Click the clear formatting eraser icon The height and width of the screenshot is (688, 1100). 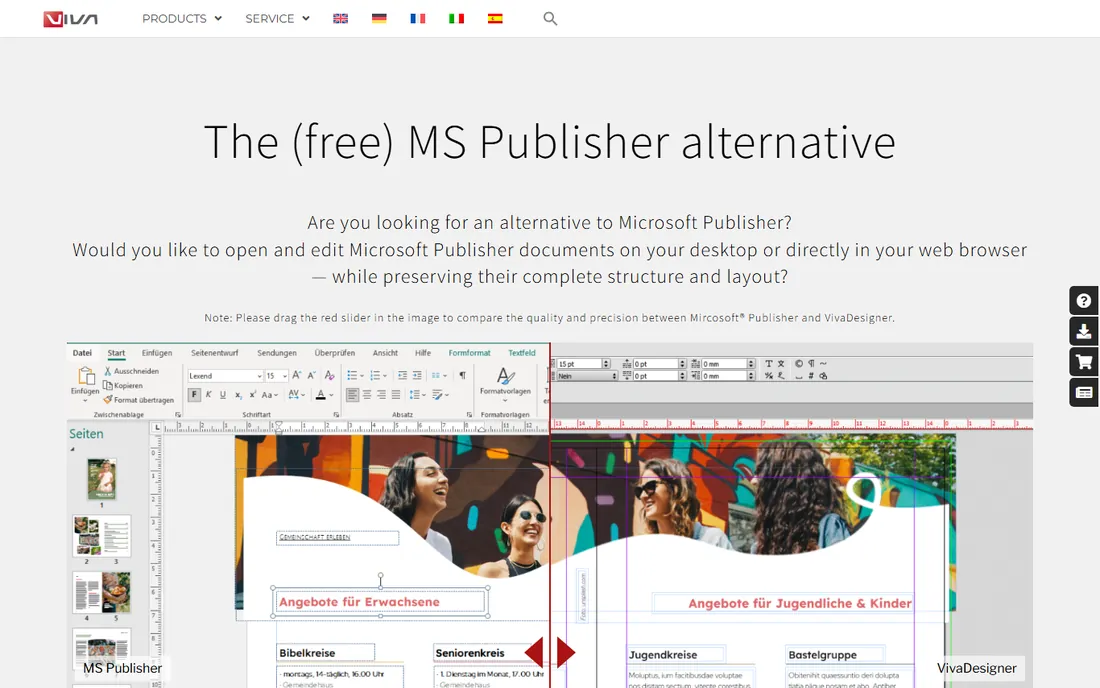[330, 375]
